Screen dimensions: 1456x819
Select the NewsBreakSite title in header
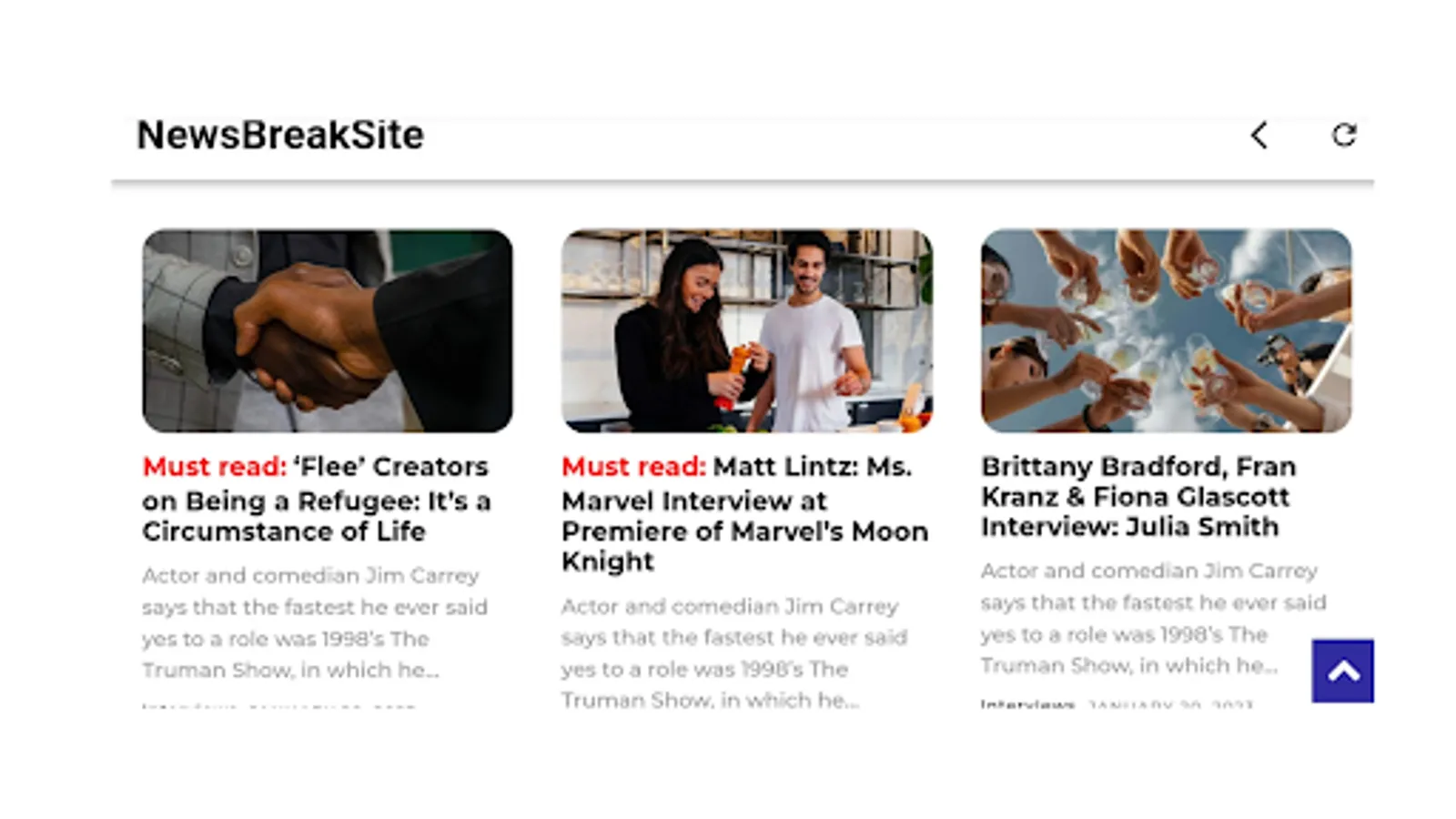pyautogui.click(x=280, y=136)
